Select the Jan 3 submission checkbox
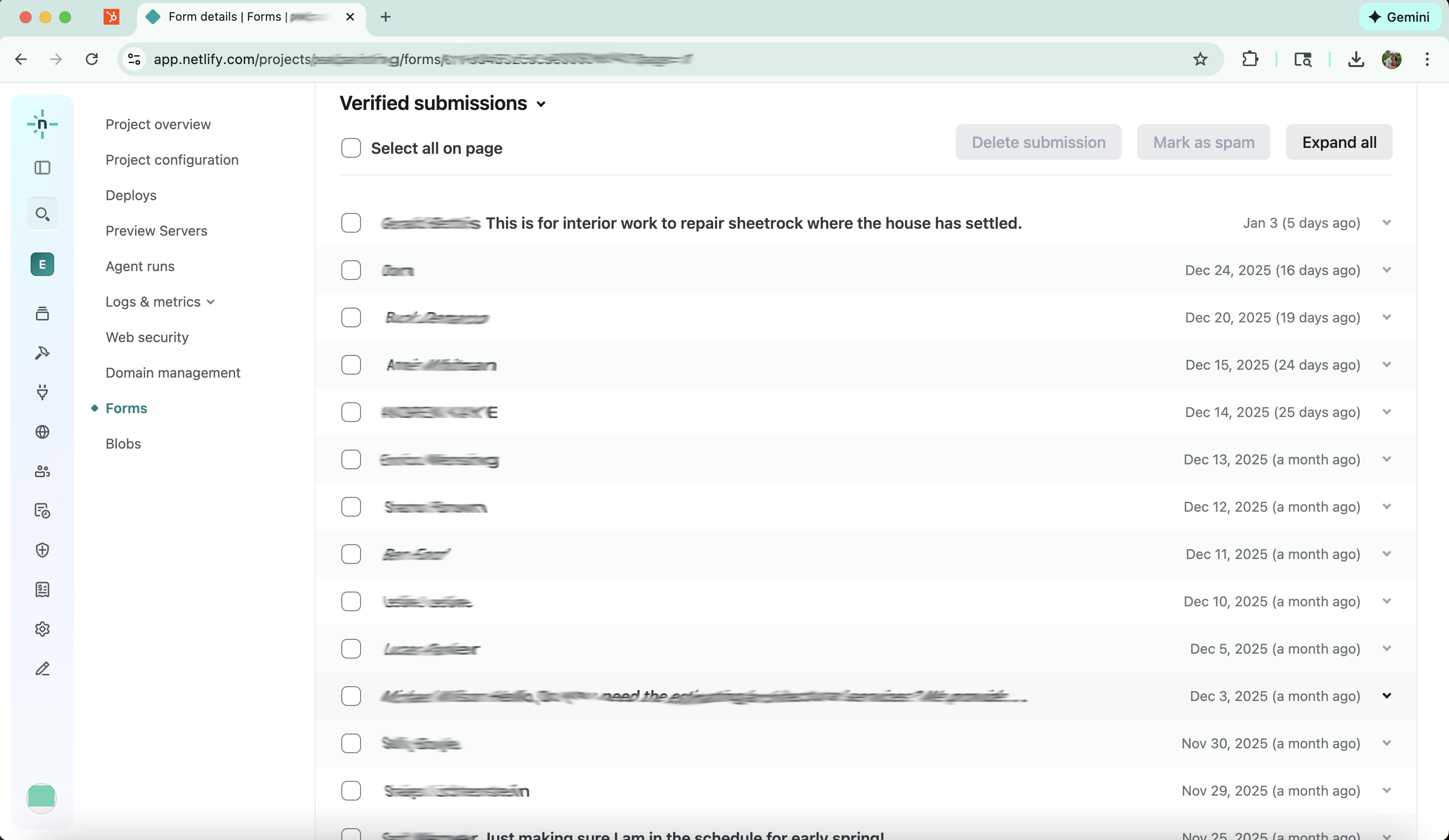Image resolution: width=1449 pixels, height=840 pixels. click(351, 223)
